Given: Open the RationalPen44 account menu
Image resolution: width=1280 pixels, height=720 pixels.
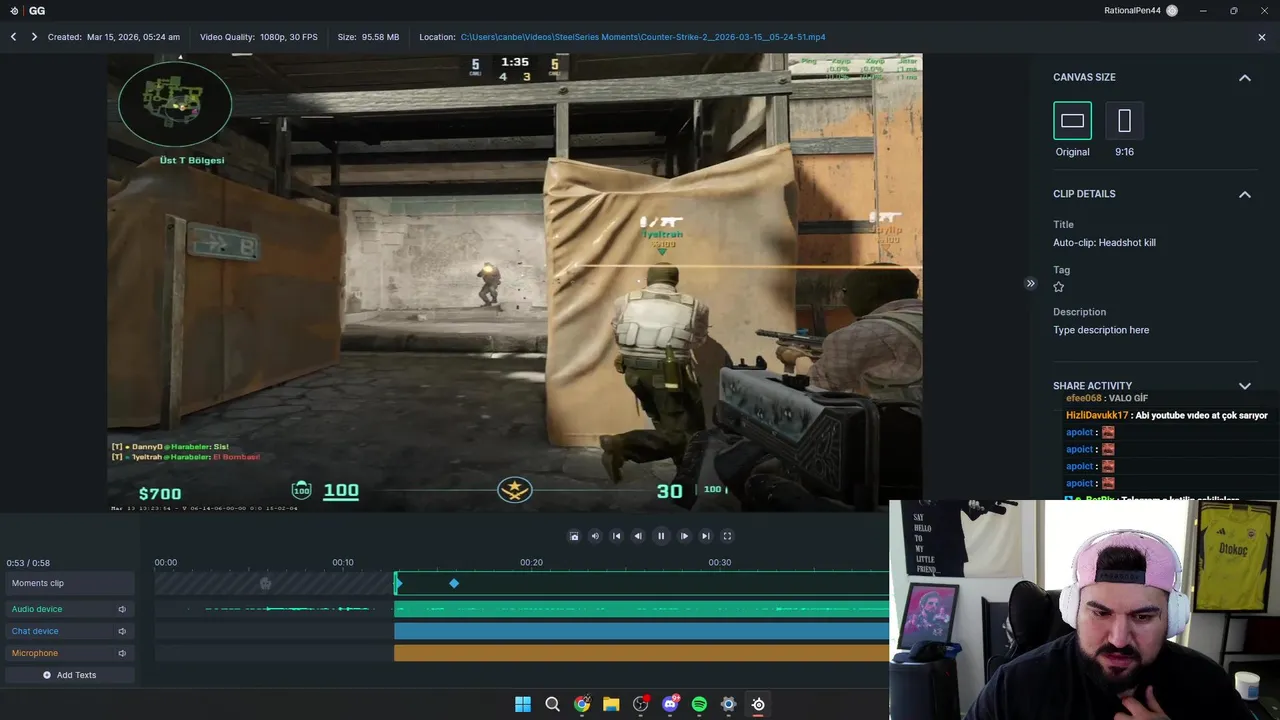Looking at the screenshot, I should click(1140, 11).
